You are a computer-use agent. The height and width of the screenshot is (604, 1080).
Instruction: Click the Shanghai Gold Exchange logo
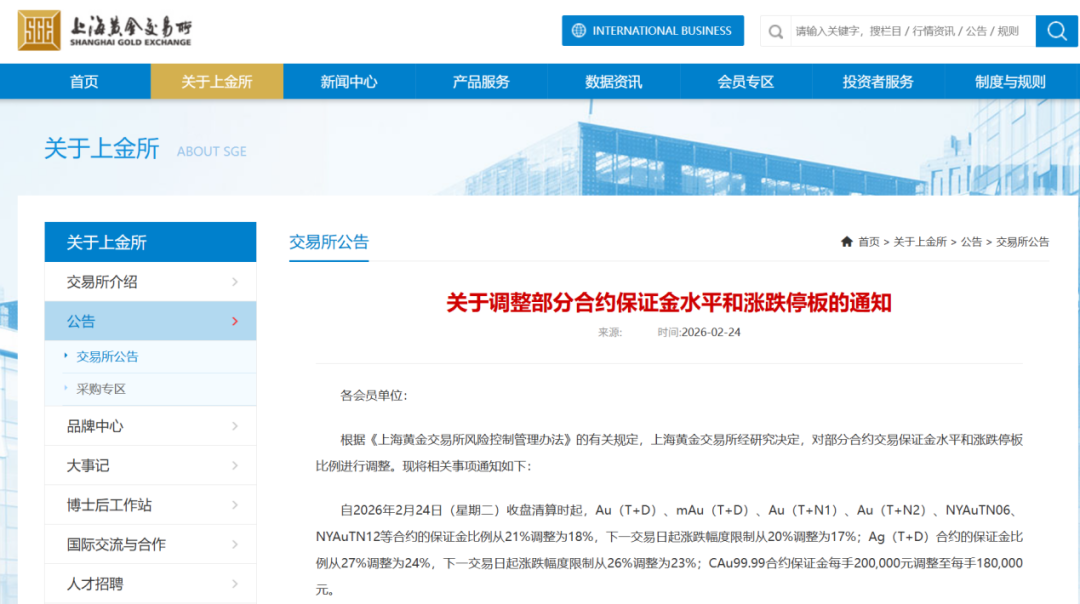click(x=105, y=30)
